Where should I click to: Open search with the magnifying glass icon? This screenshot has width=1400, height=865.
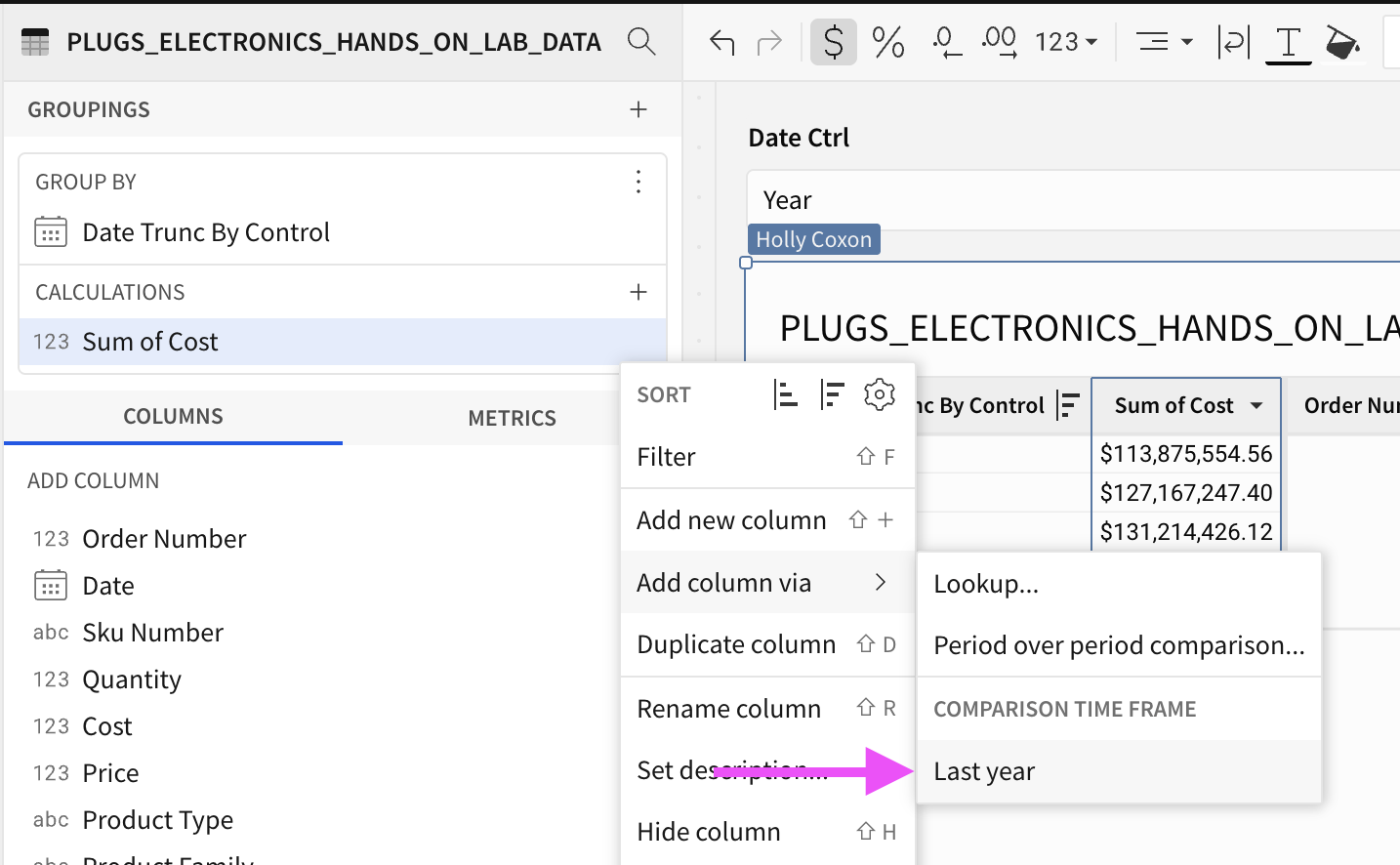(x=641, y=42)
